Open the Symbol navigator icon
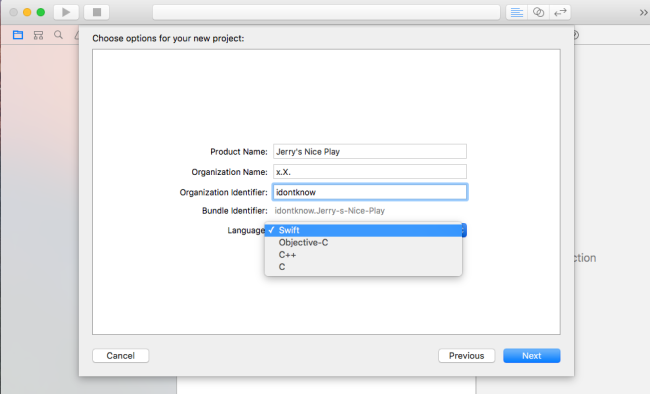 (38, 35)
